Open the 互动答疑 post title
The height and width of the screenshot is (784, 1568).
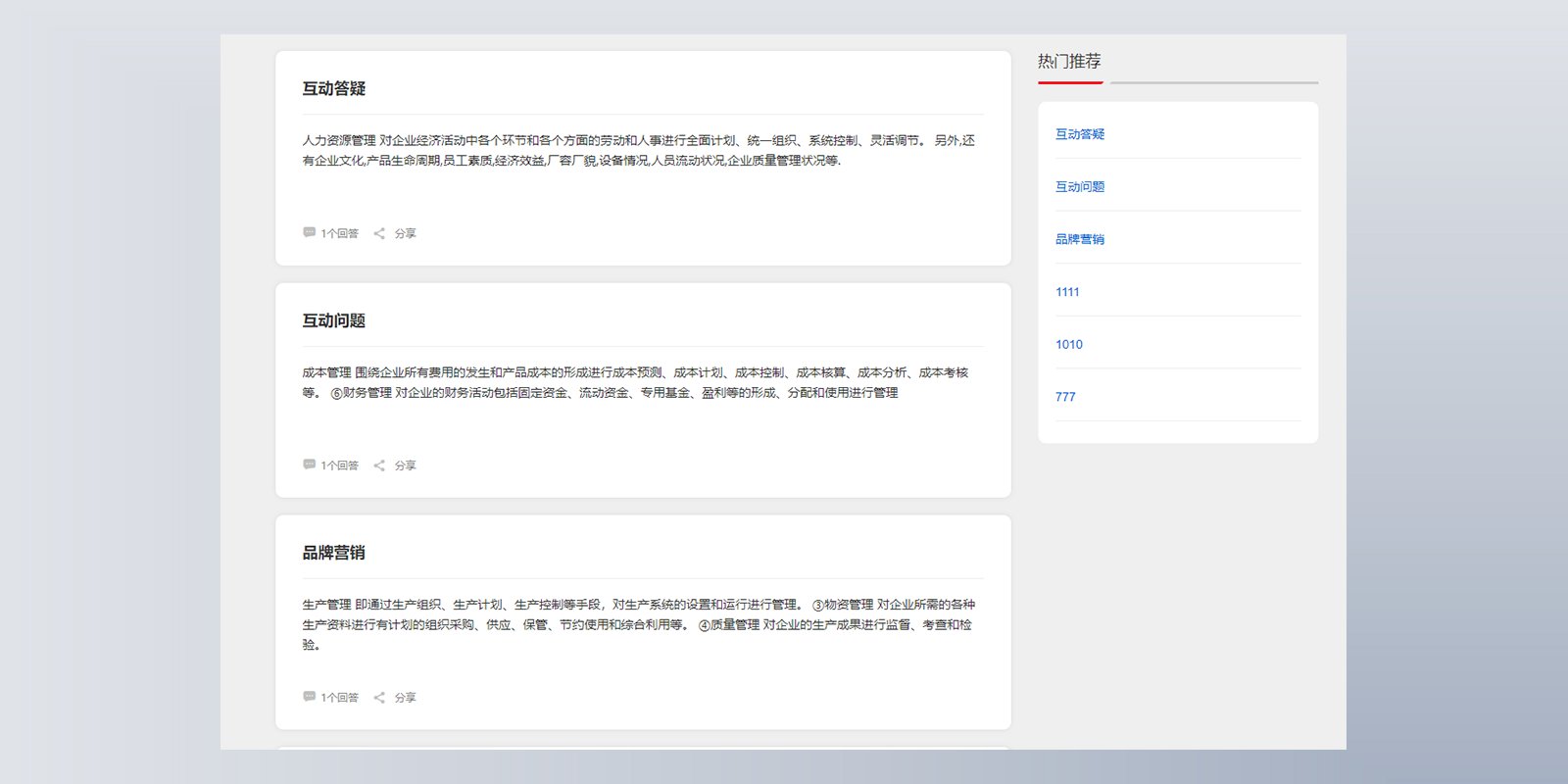[x=334, y=88]
